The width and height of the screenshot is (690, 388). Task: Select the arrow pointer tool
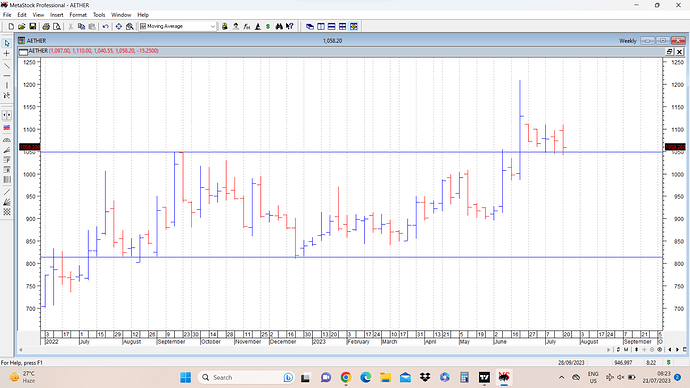click(7, 43)
